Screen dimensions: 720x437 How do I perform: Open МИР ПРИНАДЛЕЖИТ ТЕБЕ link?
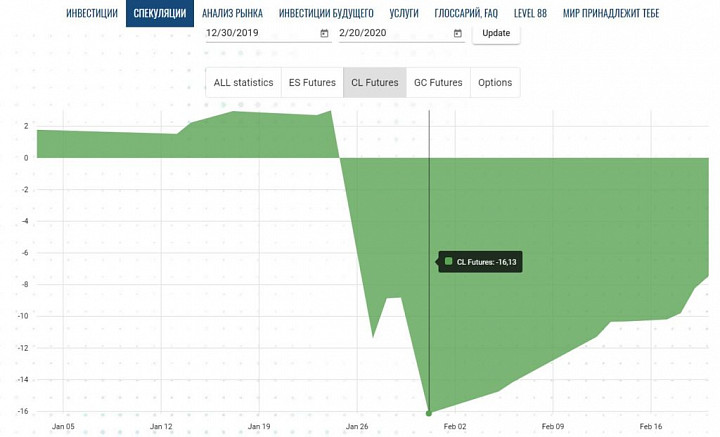611,13
